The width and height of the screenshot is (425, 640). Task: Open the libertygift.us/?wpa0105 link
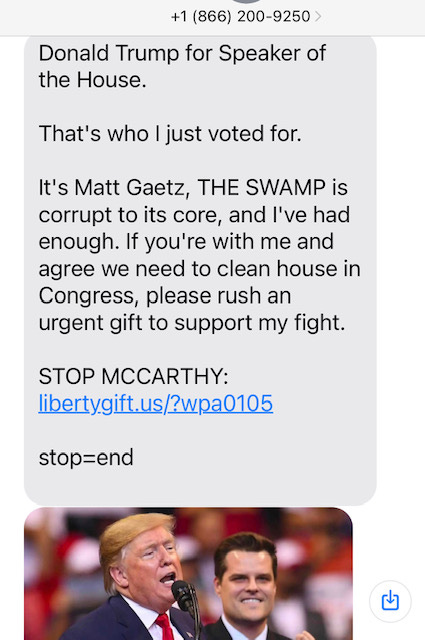pyautogui.click(x=156, y=403)
